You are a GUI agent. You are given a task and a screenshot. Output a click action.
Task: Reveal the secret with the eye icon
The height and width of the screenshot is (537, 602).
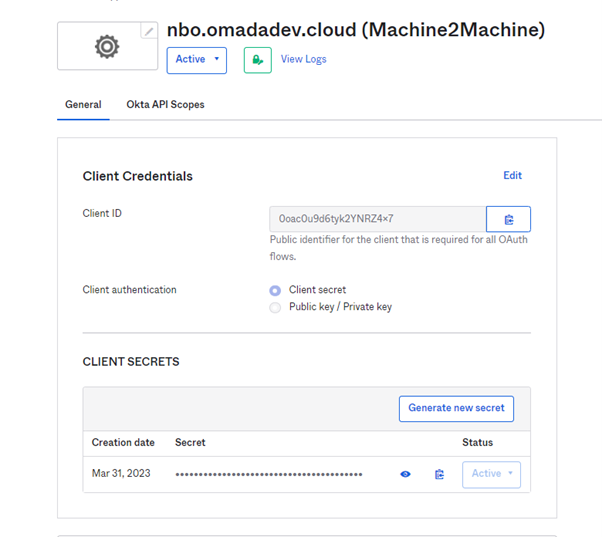coord(405,474)
